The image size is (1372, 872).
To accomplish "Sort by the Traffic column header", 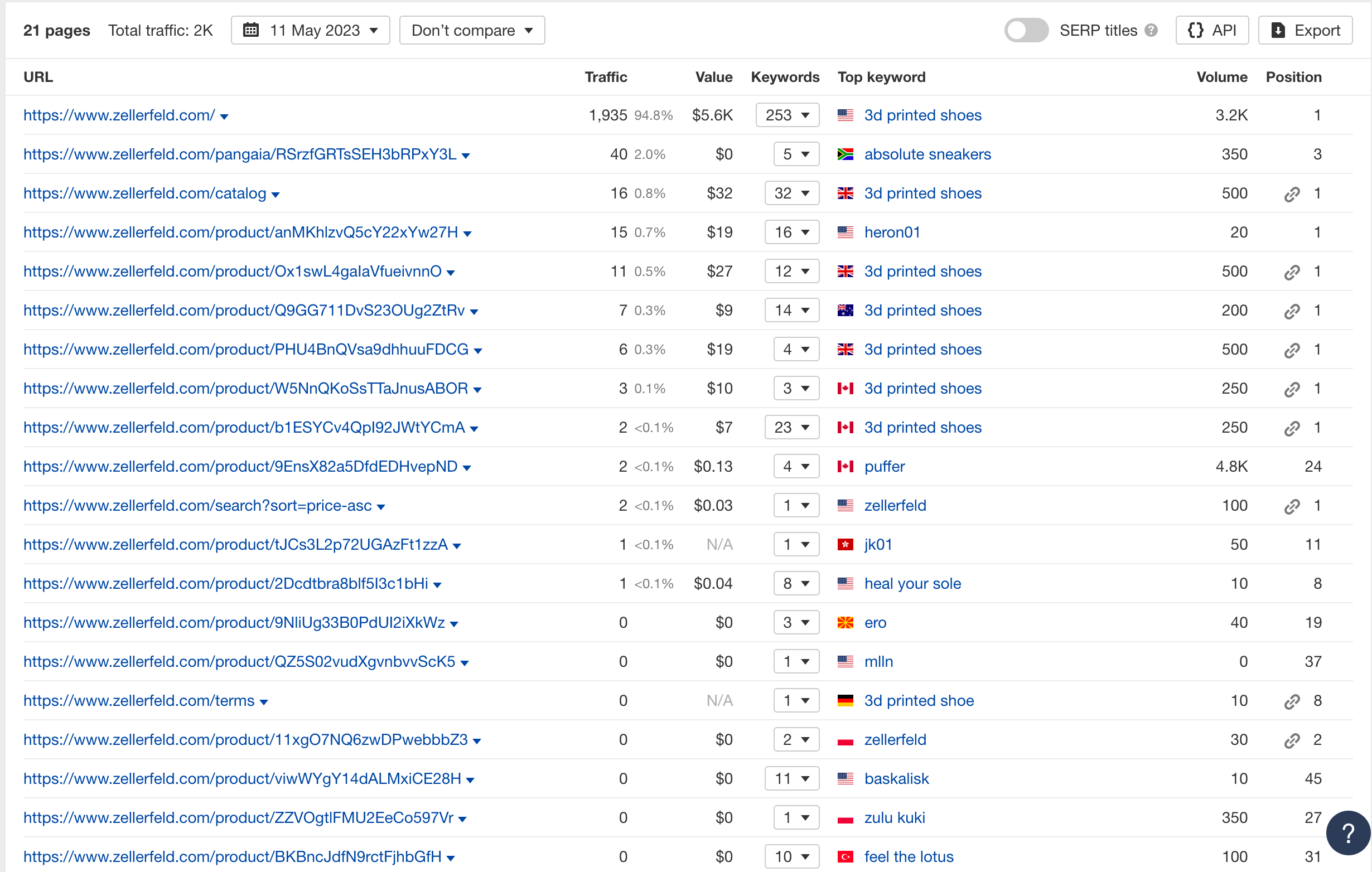I will pyautogui.click(x=606, y=77).
